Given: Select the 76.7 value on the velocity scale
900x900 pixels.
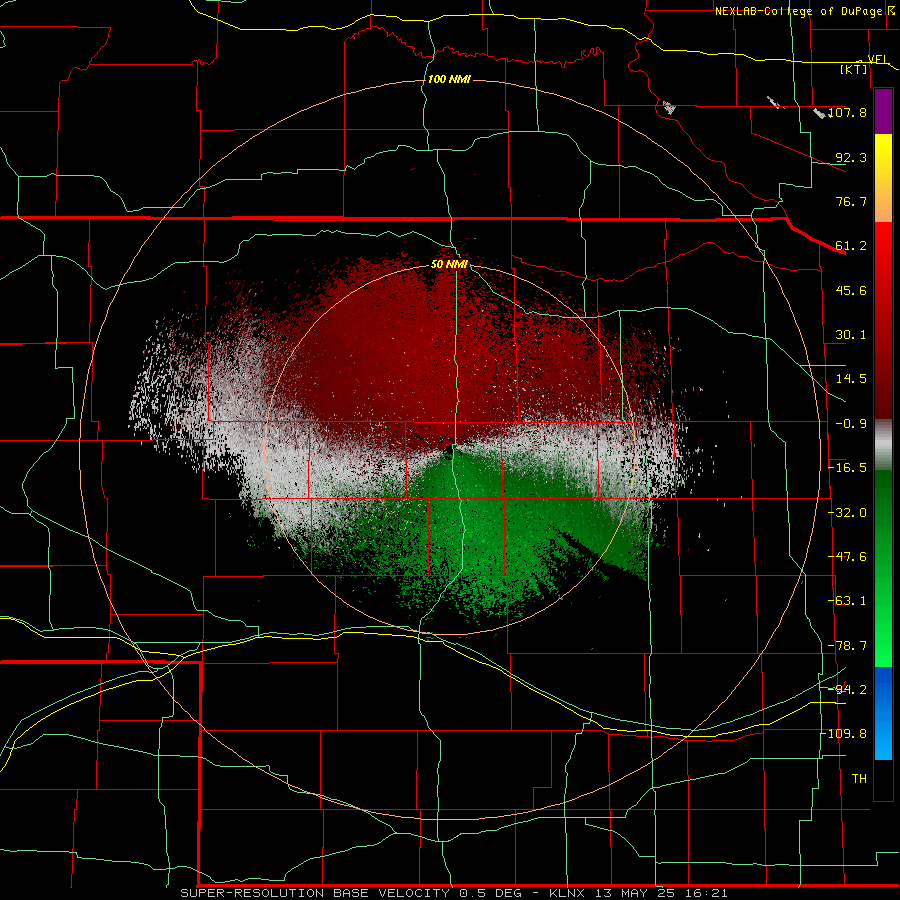Looking at the screenshot, I should (x=851, y=201).
